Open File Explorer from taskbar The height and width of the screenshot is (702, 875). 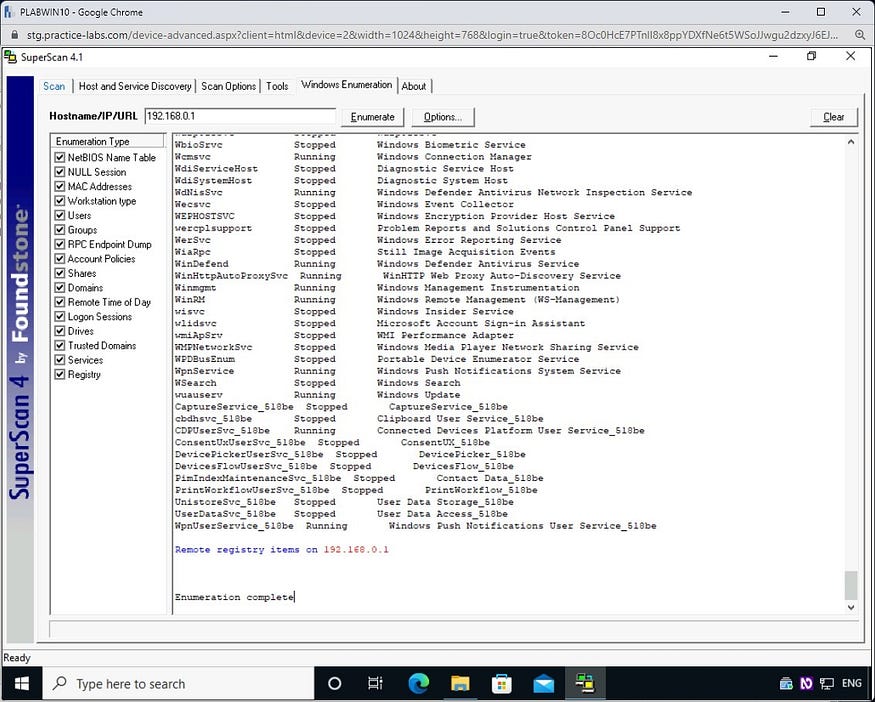[x=460, y=683]
